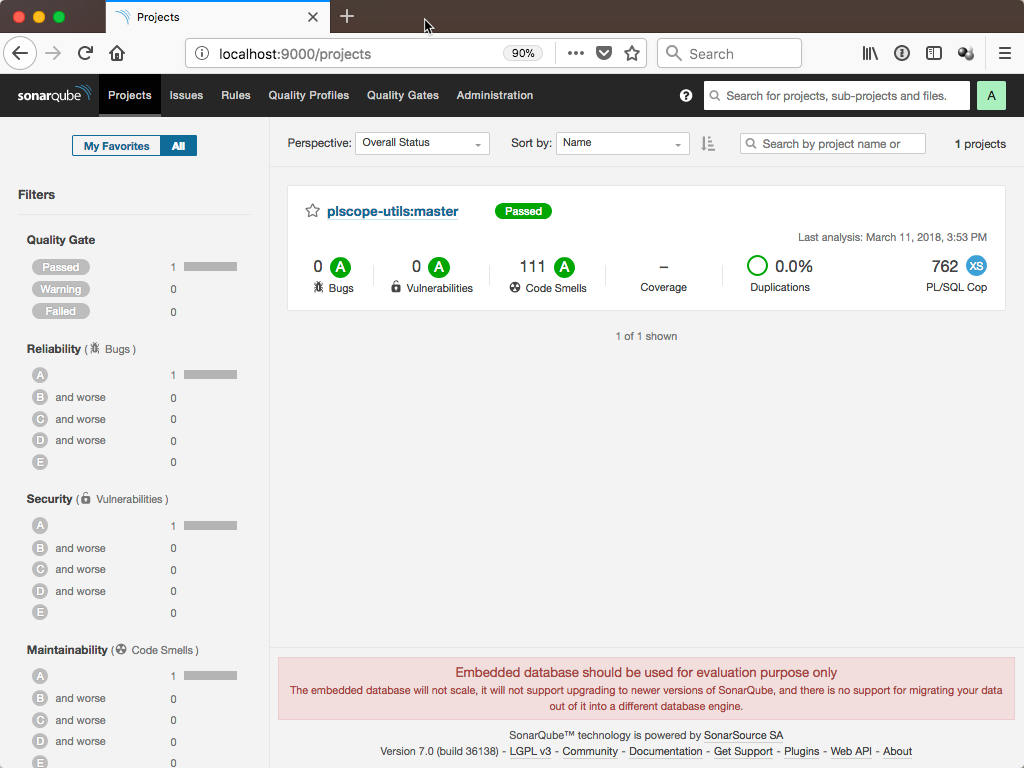Filter Quality Gate by Warning
This screenshot has height=768, width=1024.
click(61, 289)
